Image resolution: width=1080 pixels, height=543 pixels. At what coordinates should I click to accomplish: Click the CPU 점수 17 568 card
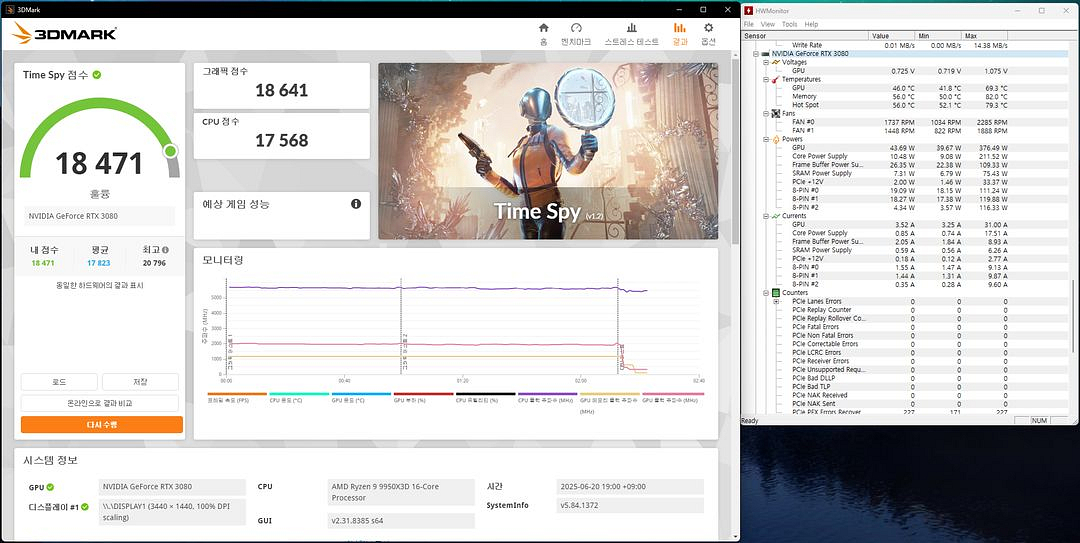click(x=282, y=136)
